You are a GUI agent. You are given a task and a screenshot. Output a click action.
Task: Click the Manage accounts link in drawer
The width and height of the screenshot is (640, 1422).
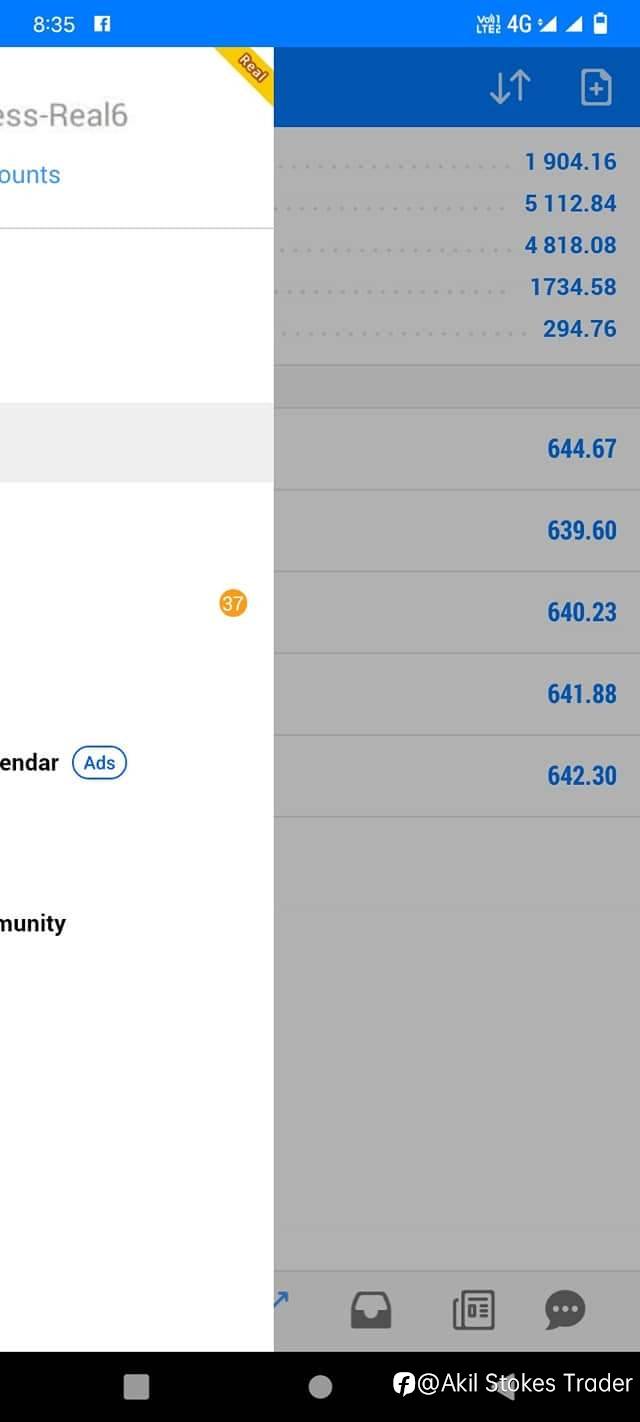pos(30,175)
